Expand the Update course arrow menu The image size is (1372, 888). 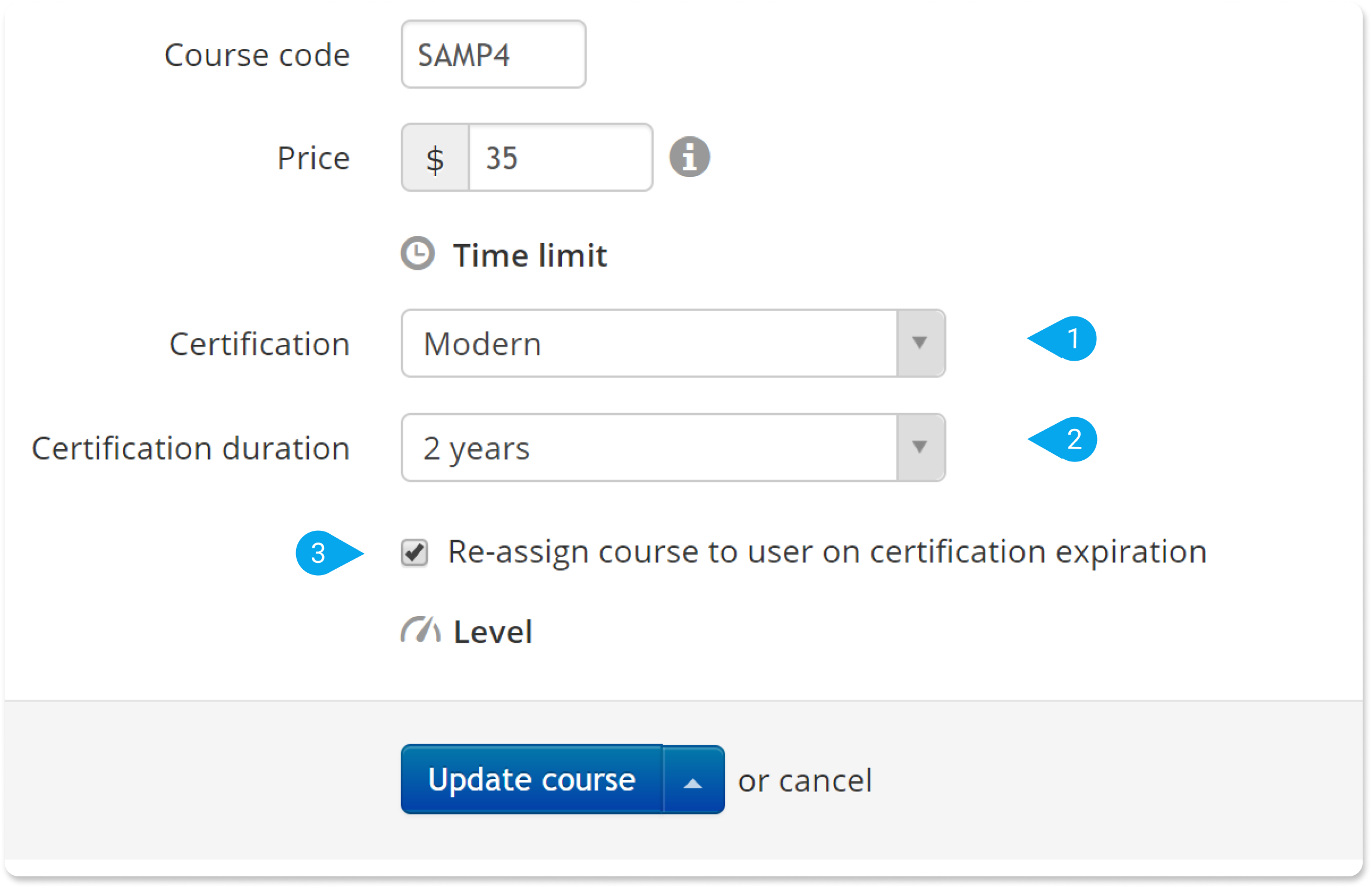[694, 780]
